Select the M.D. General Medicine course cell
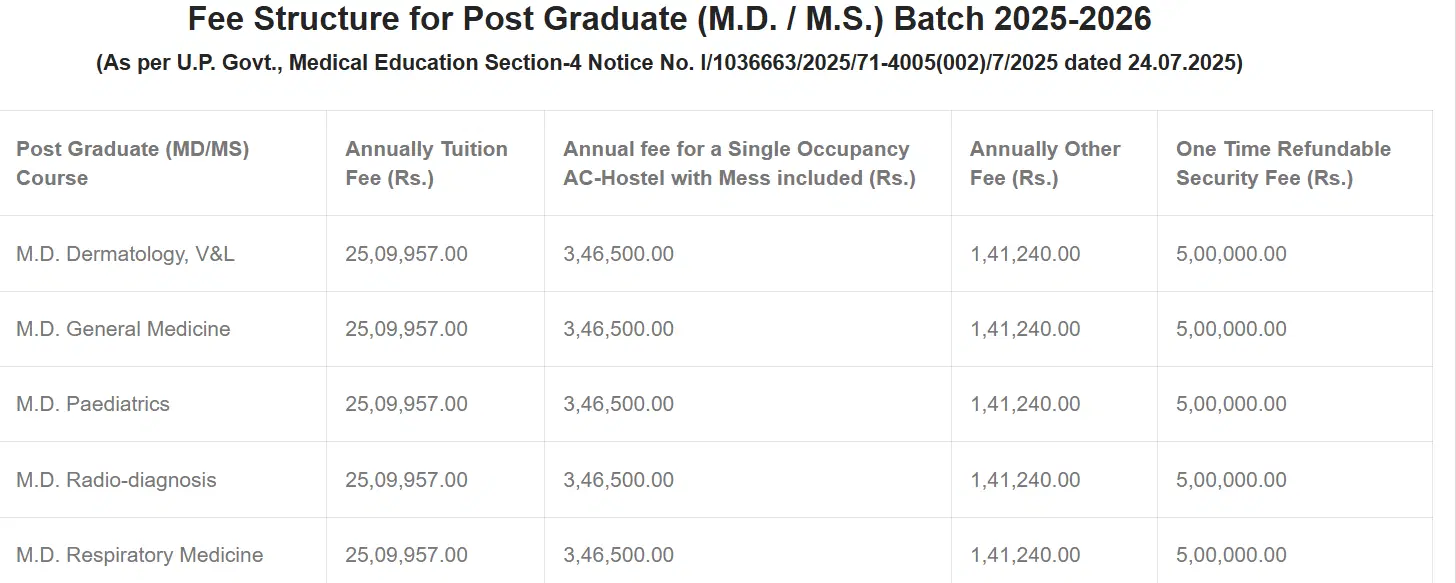This screenshot has height=583, width=1456. click(x=123, y=329)
